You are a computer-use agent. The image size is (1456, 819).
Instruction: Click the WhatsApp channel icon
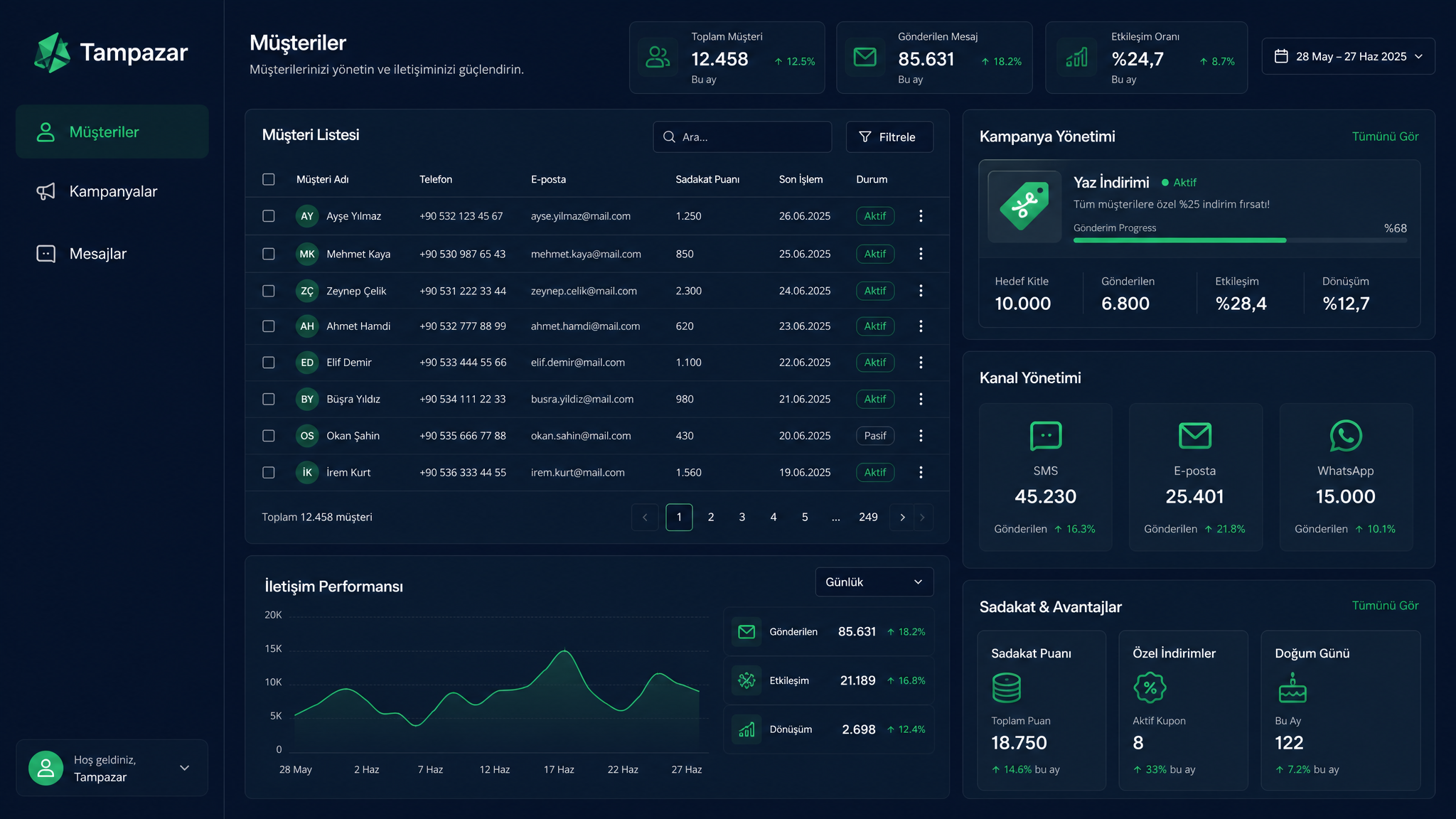(1345, 436)
